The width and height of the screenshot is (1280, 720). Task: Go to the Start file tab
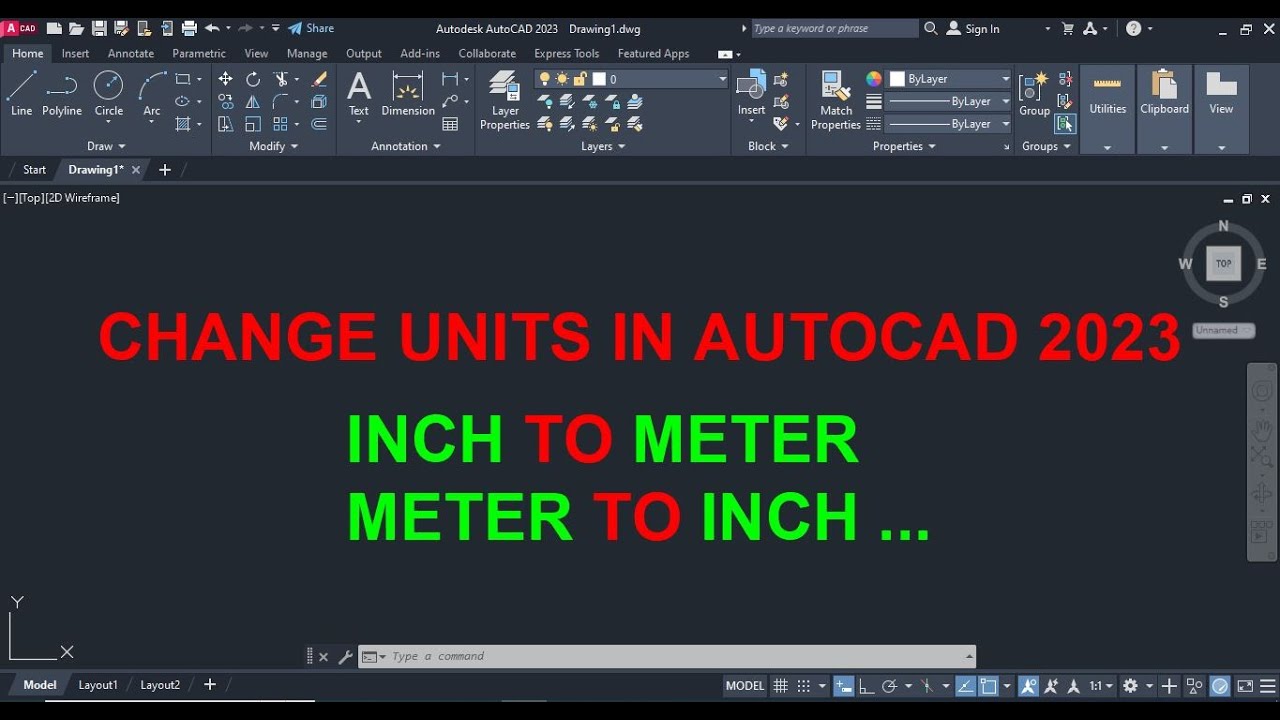(x=35, y=170)
